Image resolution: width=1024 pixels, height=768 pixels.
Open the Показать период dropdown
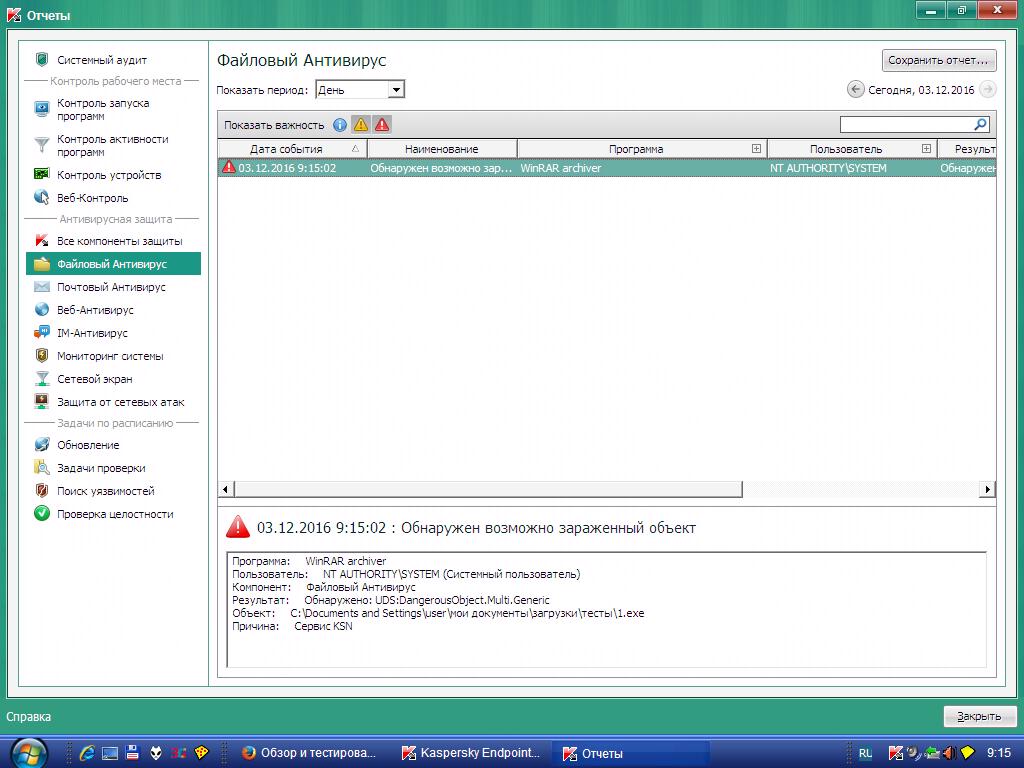396,89
